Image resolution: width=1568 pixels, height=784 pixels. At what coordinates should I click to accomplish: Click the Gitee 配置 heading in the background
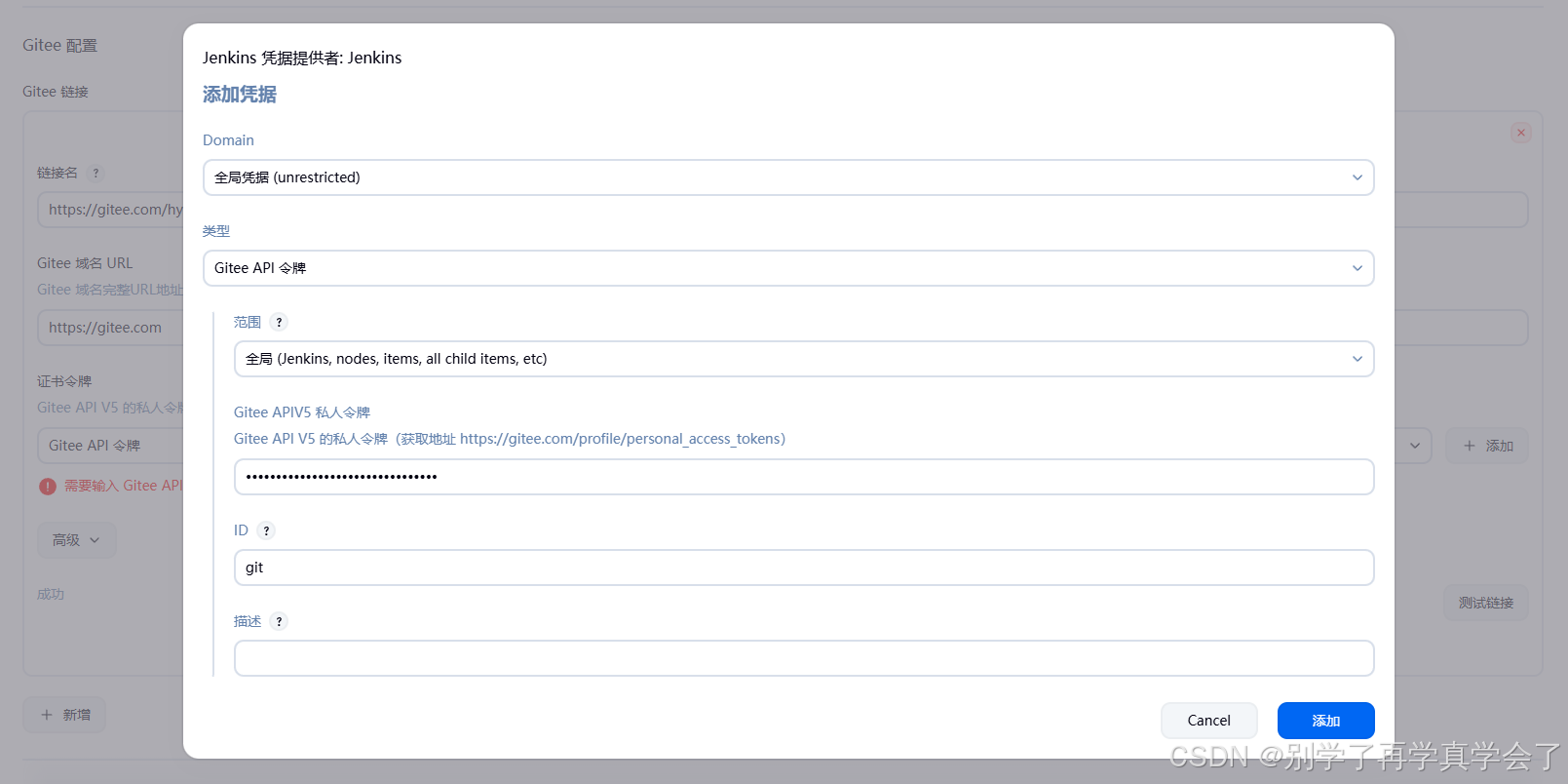click(x=60, y=46)
